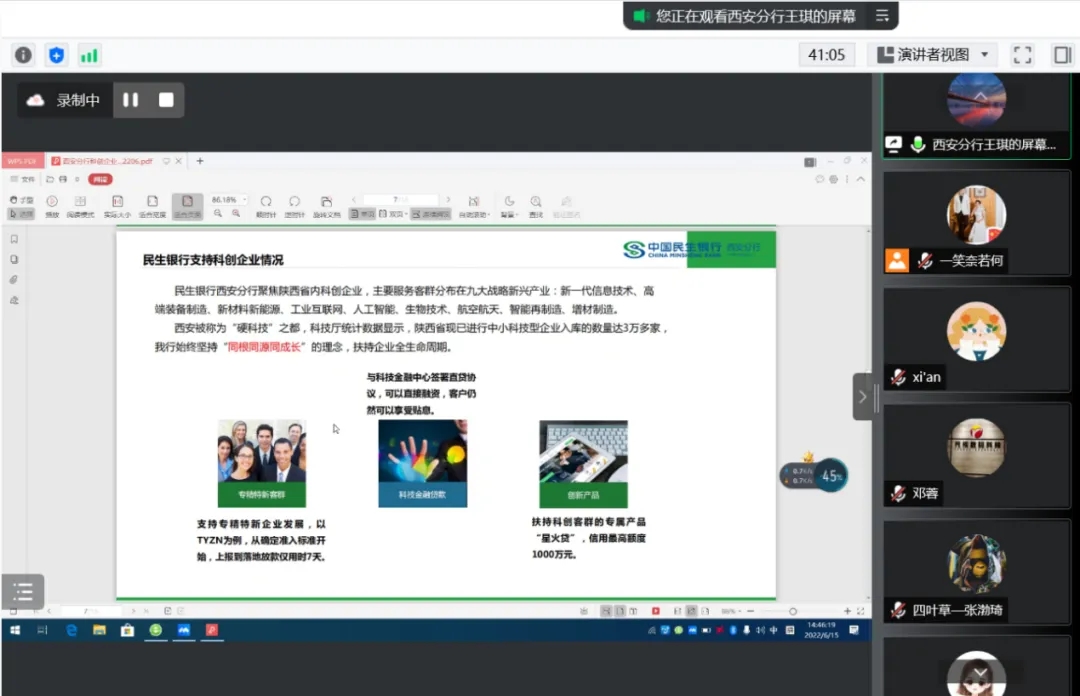This screenshot has height=696, width=1080.
Task: Go to next page in toolbar
Action: pos(448,200)
